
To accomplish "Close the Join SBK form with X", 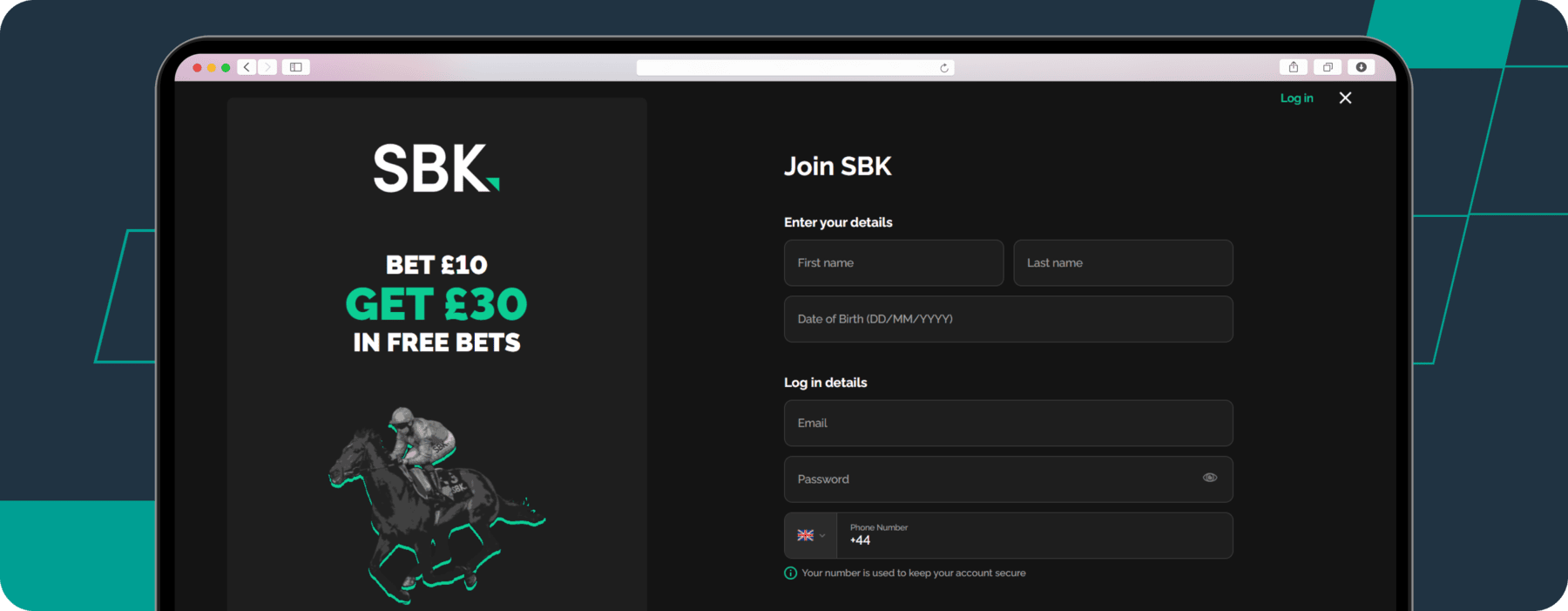I will pos(1345,98).
